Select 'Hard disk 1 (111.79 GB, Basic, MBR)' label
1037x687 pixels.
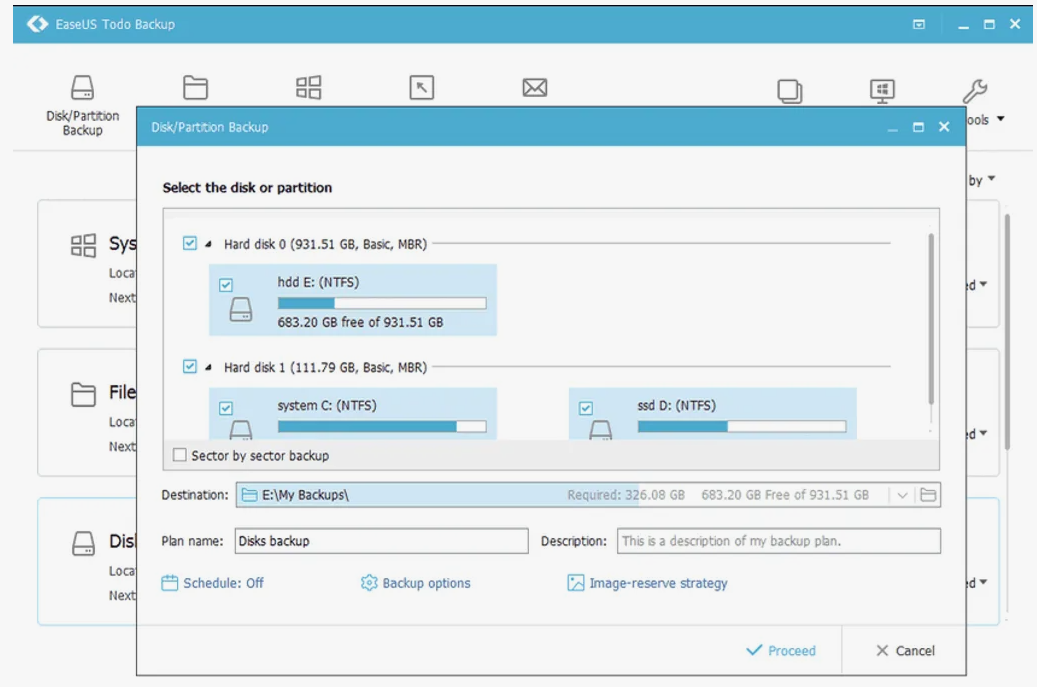325,367
